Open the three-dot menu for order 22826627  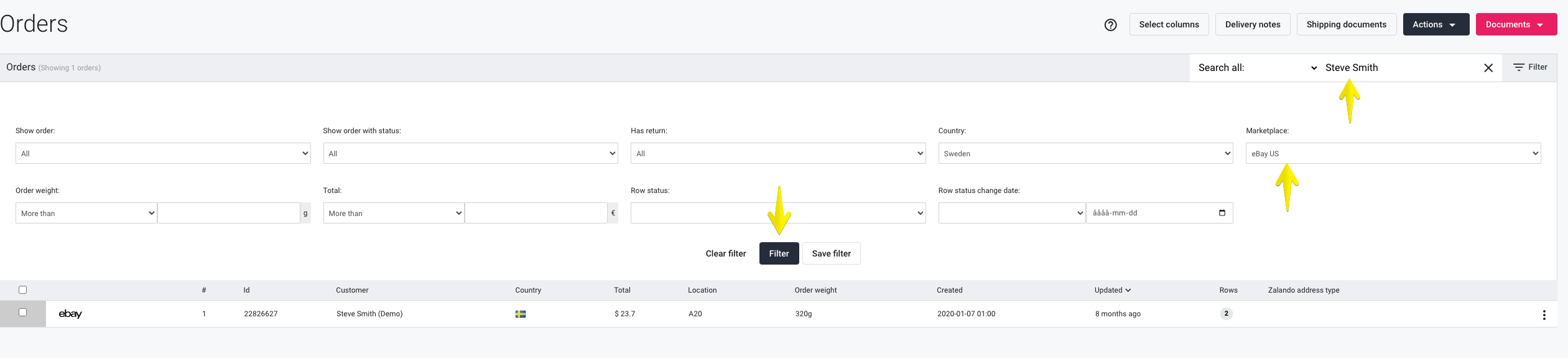click(x=1544, y=314)
